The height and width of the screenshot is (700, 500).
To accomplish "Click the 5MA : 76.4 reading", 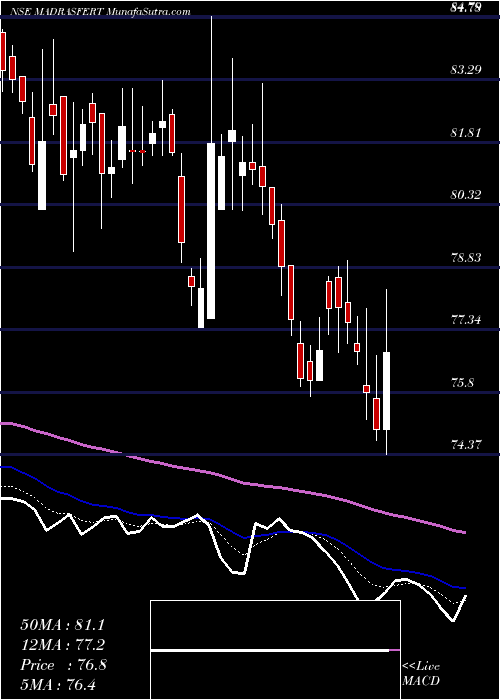I will tap(58, 684).
